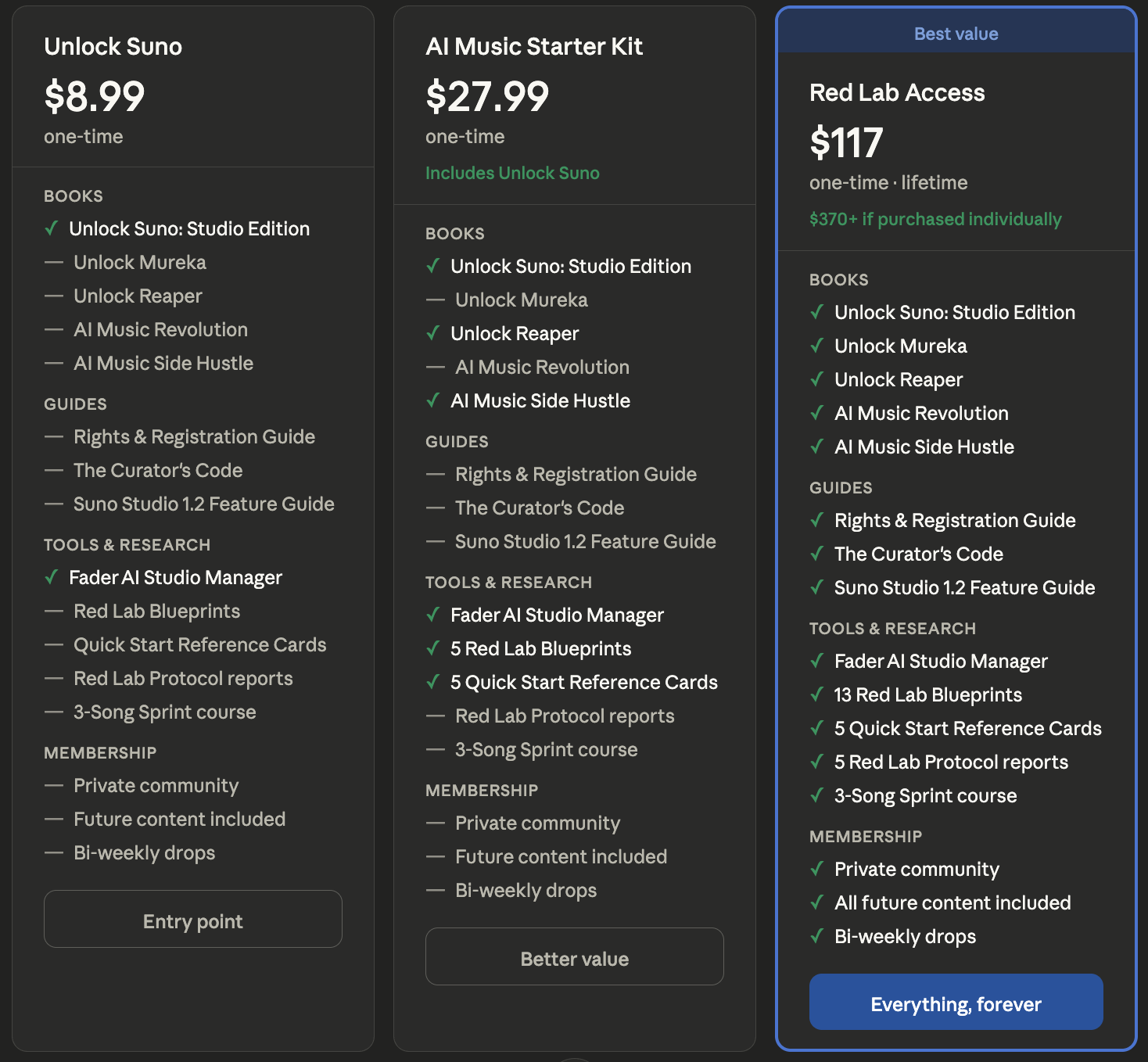Click checkmark next to 3-Song Sprint course

817,795
